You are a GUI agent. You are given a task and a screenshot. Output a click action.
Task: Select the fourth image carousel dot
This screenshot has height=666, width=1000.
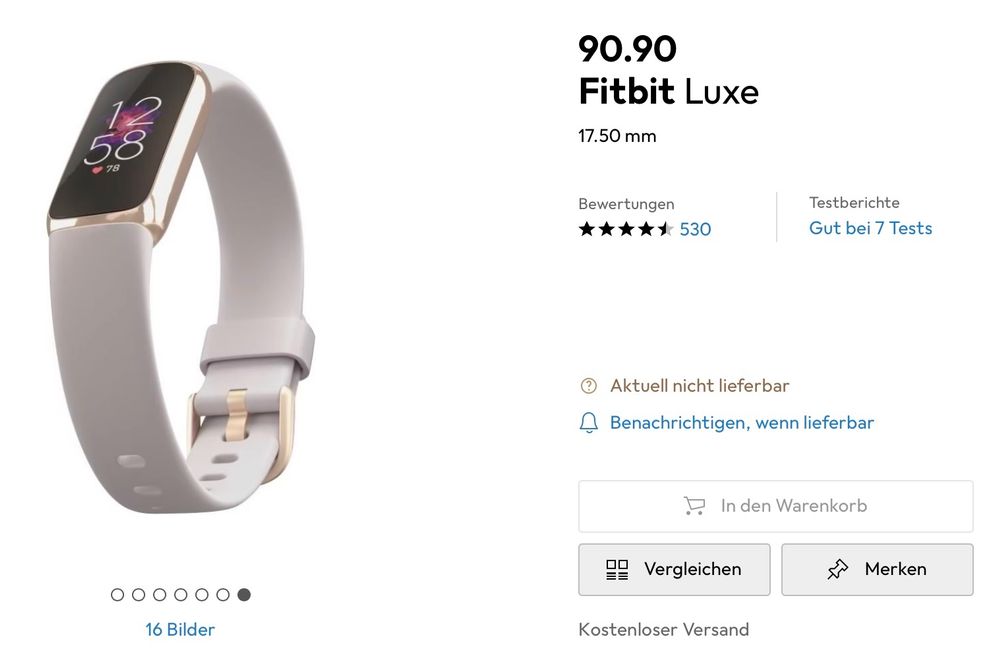click(180, 595)
